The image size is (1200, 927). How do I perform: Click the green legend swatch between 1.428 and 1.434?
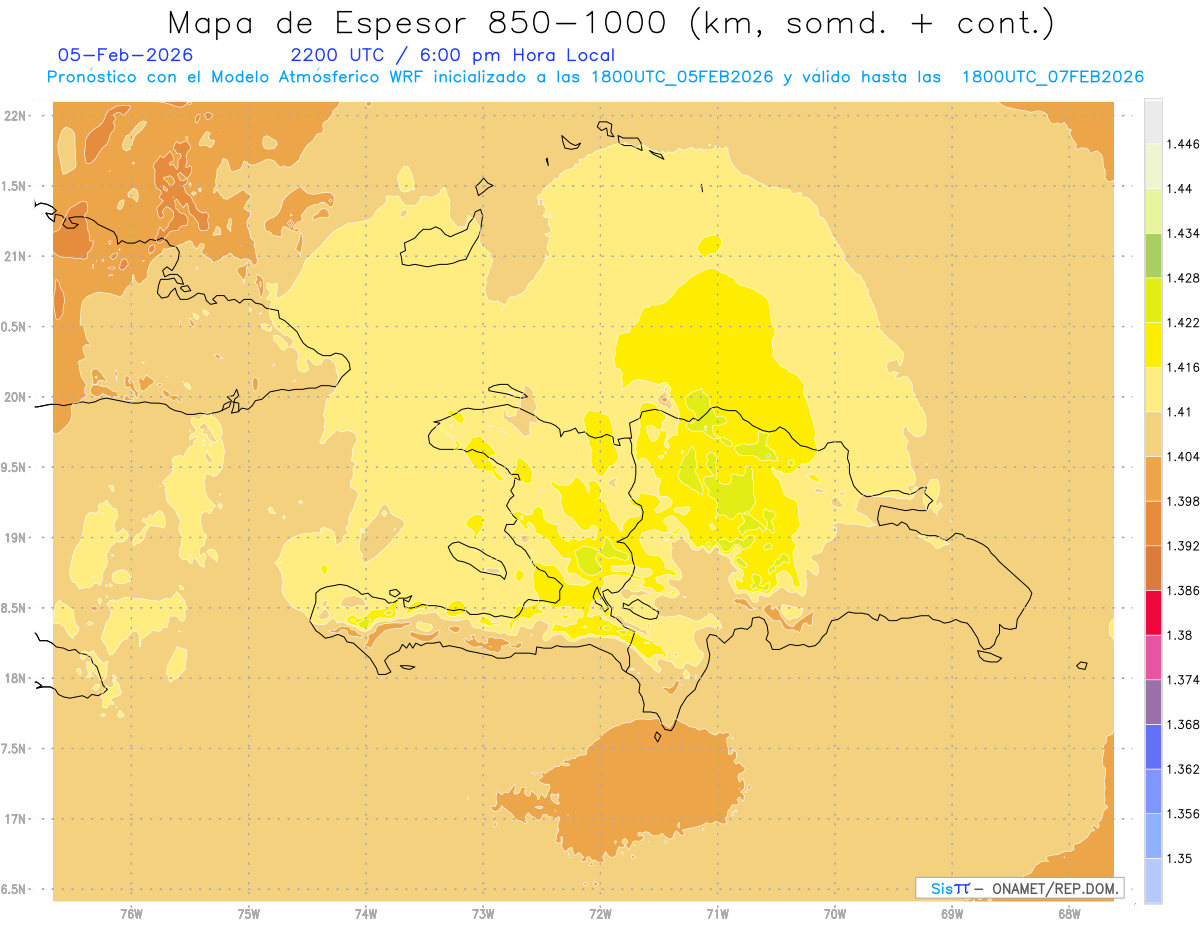click(1153, 255)
